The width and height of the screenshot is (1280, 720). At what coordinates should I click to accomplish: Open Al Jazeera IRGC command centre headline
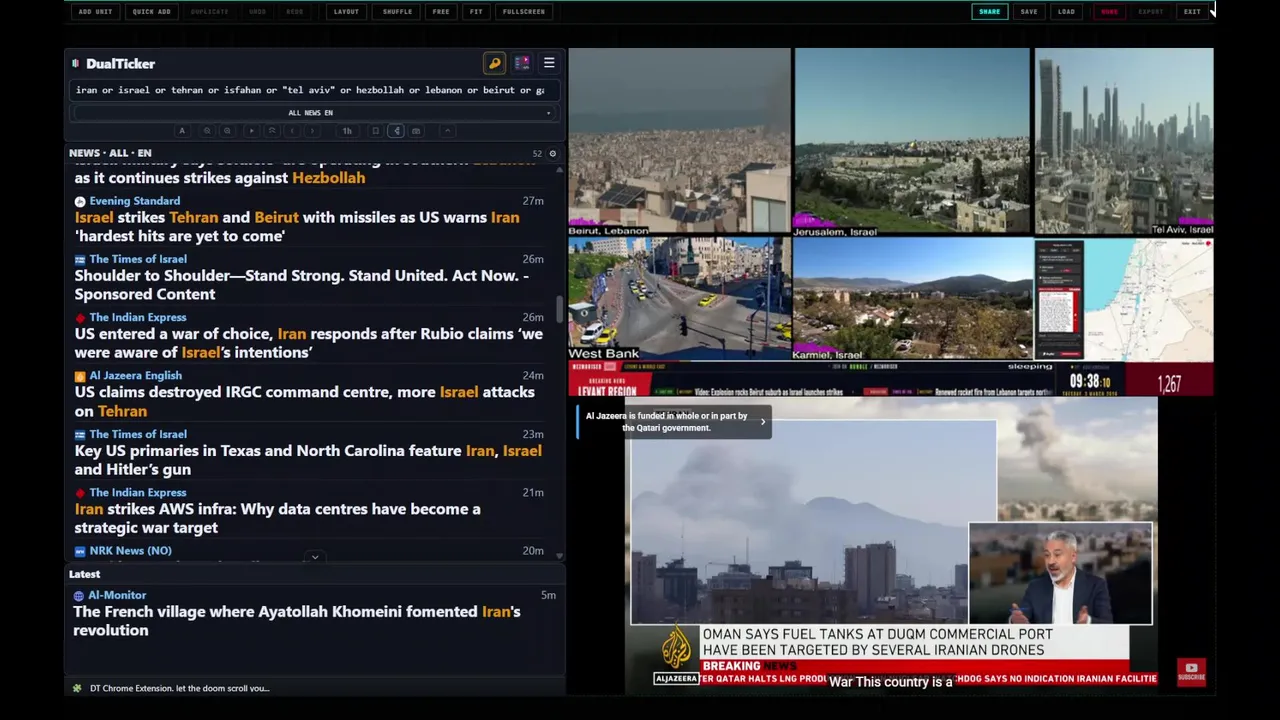[305, 402]
